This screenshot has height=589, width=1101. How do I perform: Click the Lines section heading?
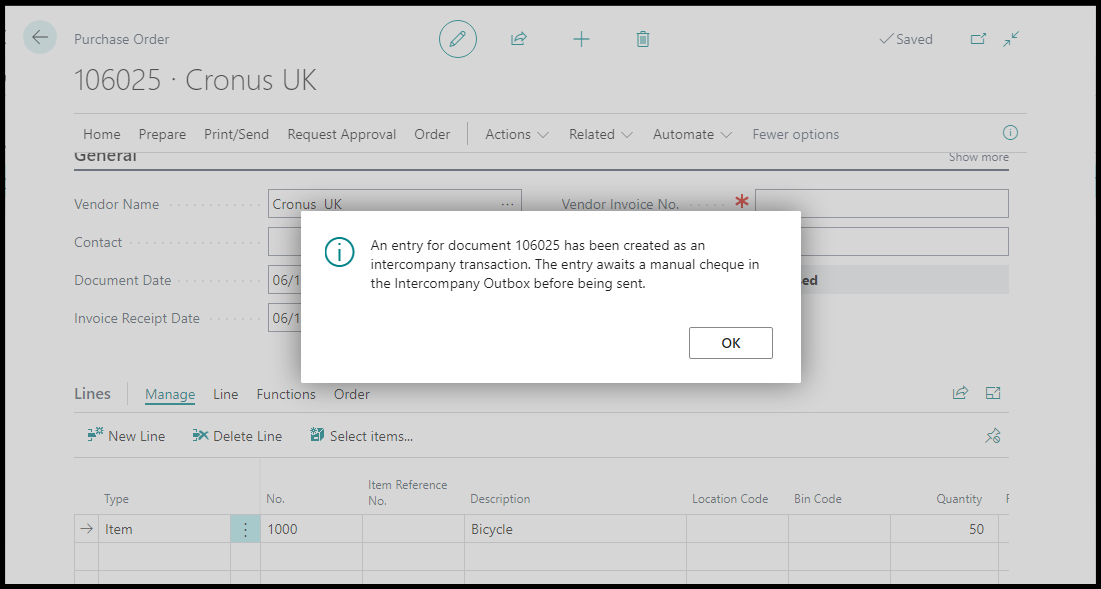point(93,394)
